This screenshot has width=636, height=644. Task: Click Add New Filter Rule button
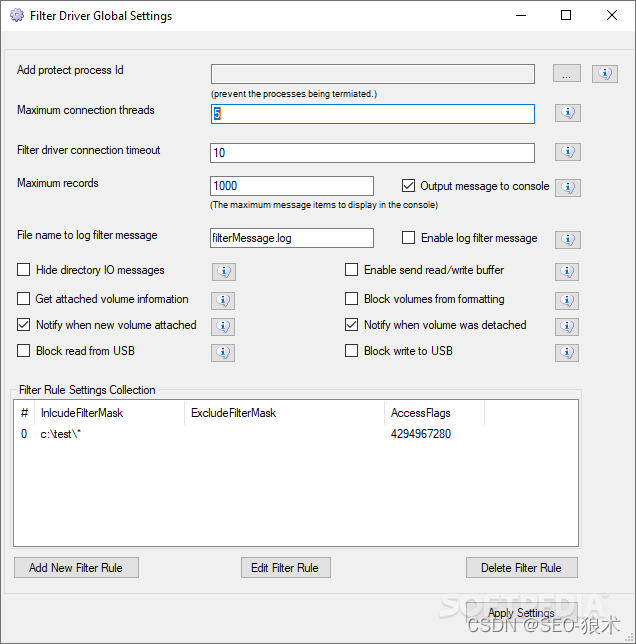click(x=76, y=568)
